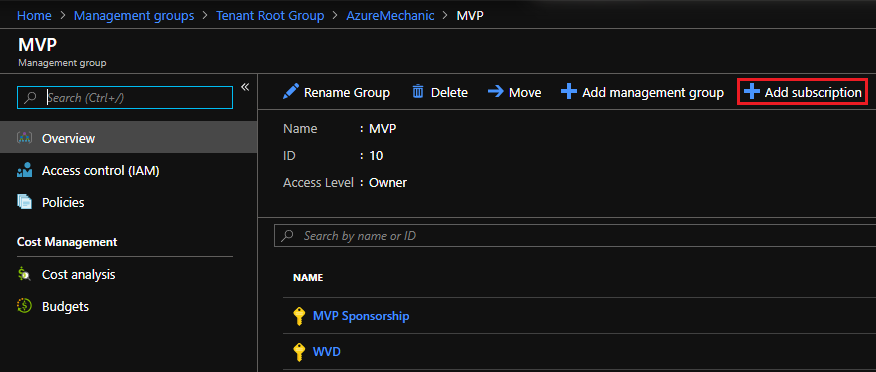
Task: Click the Access control (IAM) people icon
Action: pyautogui.click(x=25, y=170)
